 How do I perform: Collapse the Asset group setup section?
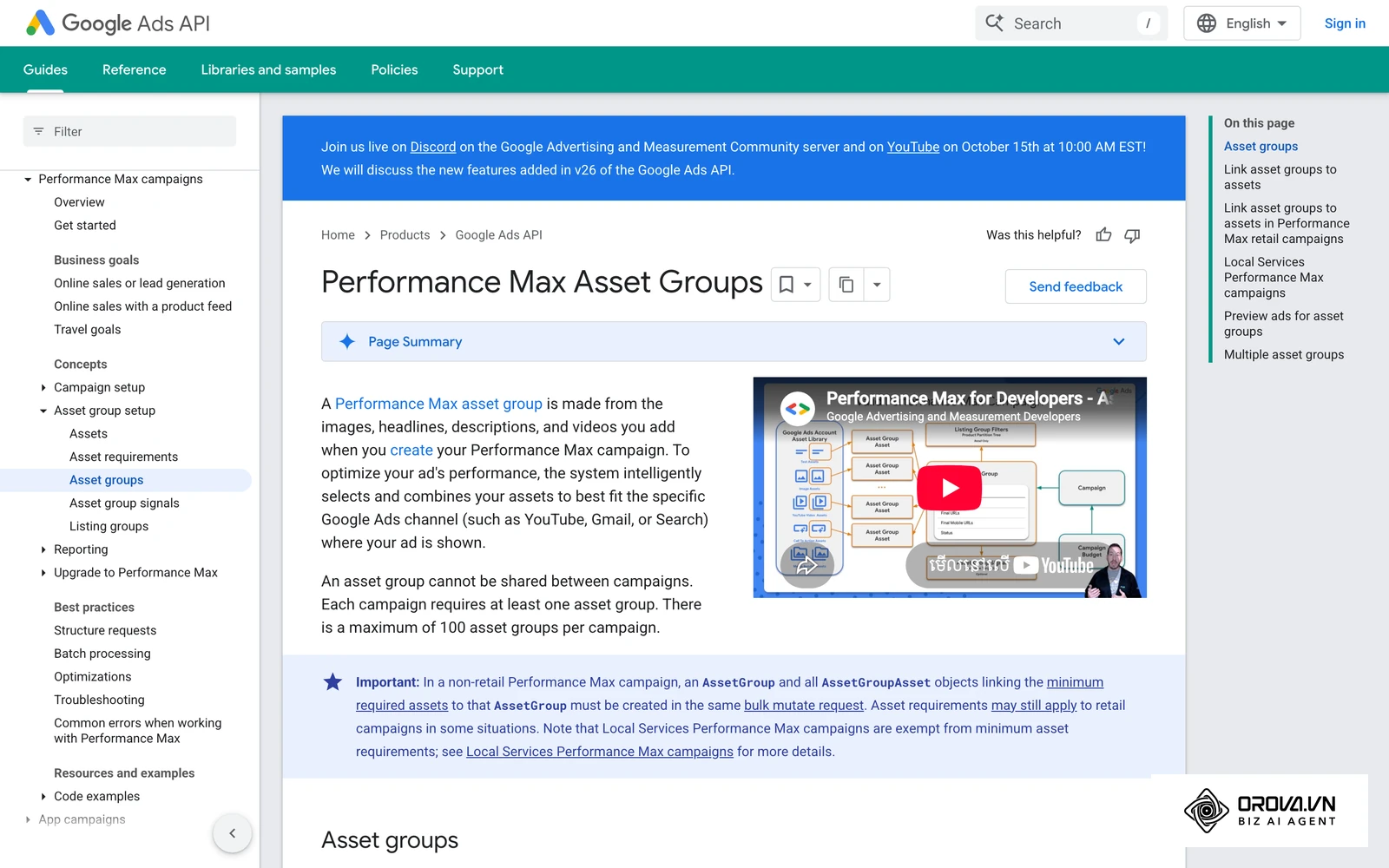tap(43, 411)
